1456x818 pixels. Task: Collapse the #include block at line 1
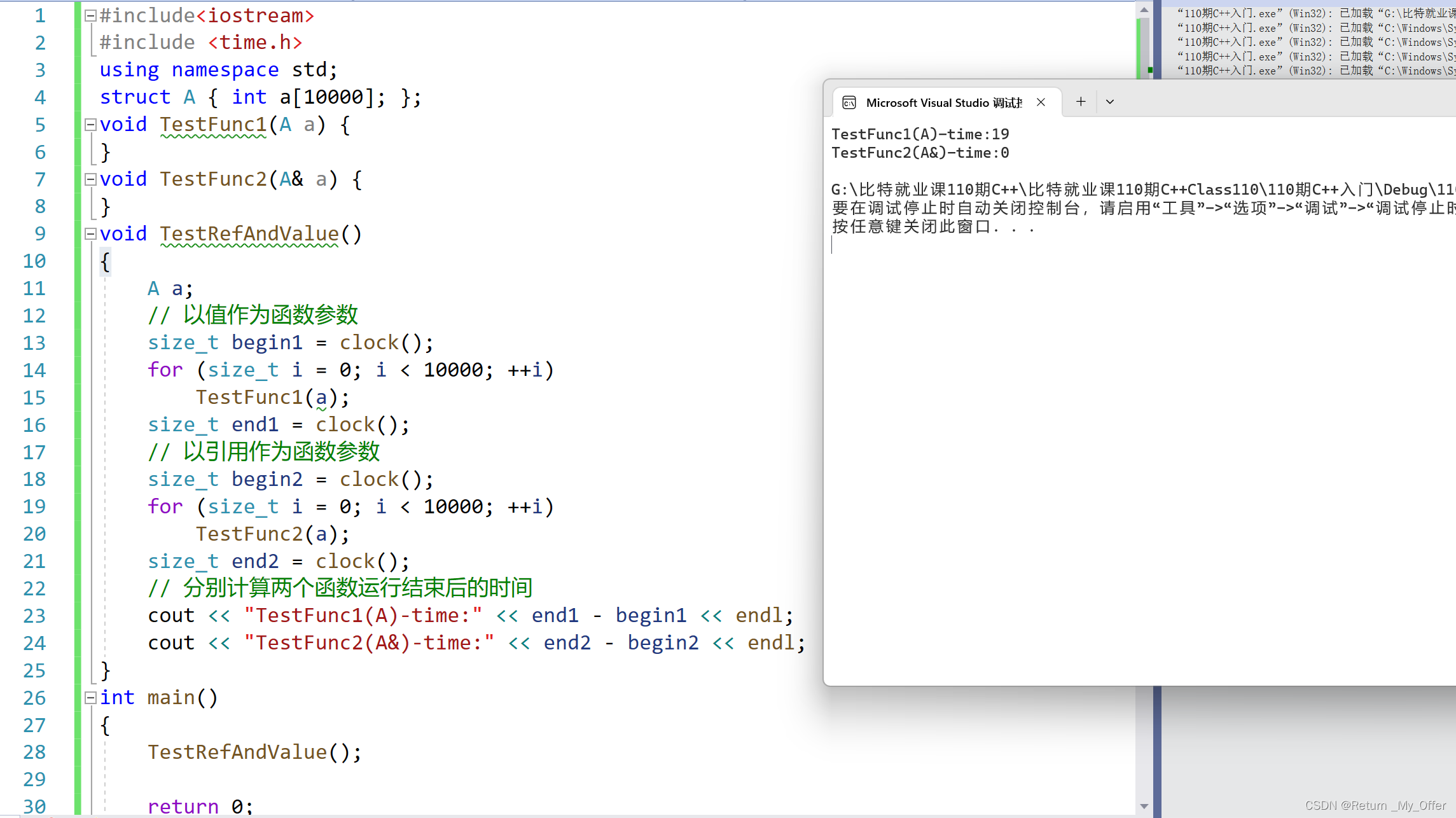coord(90,16)
